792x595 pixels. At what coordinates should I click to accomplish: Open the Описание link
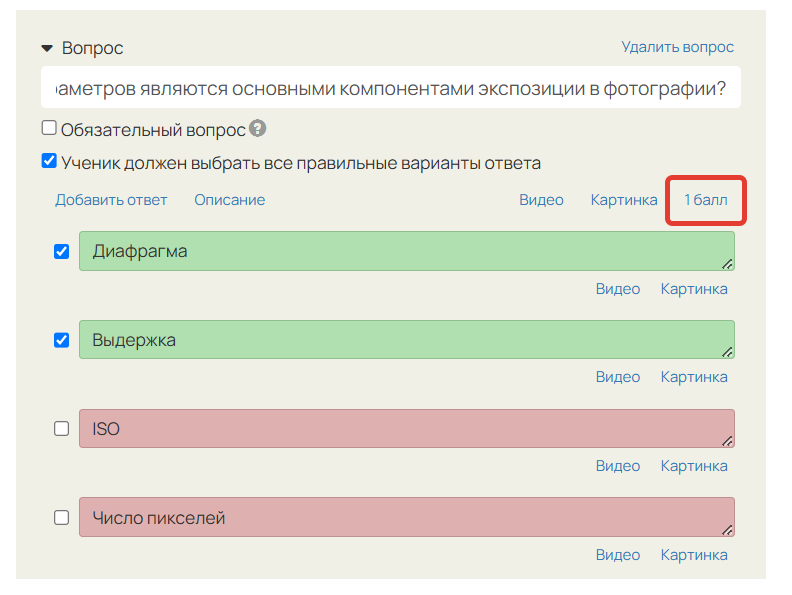[230, 200]
